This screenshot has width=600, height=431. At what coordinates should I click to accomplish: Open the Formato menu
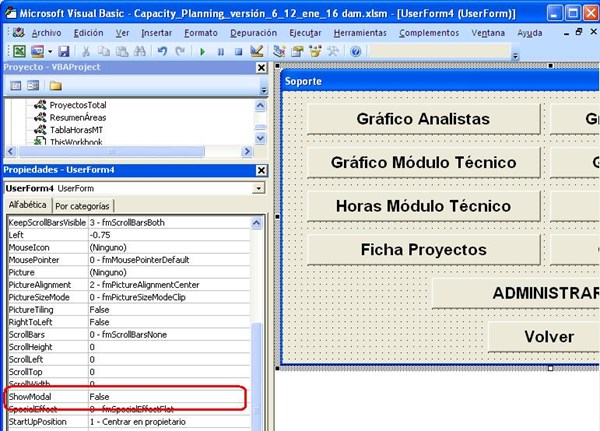(201, 33)
